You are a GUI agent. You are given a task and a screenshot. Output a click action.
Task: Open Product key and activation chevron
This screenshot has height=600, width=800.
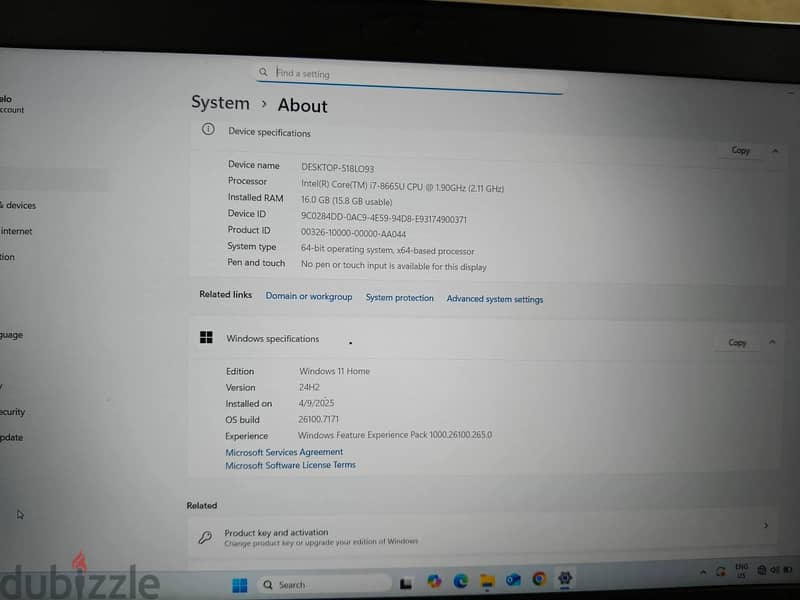click(x=766, y=526)
